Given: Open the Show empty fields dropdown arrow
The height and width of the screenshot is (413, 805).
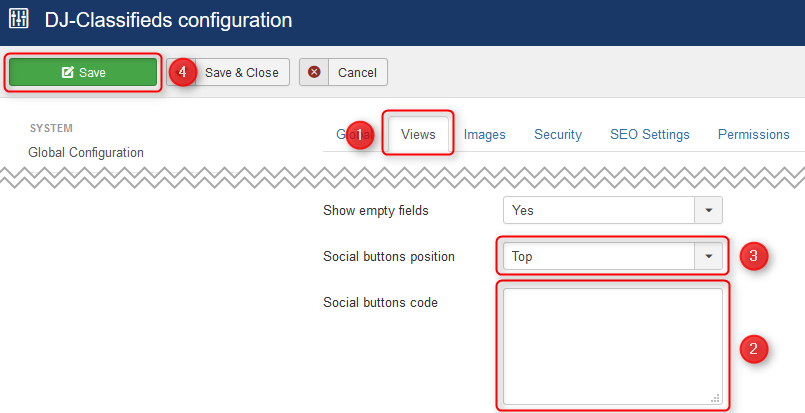Looking at the screenshot, I should pos(708,210).
